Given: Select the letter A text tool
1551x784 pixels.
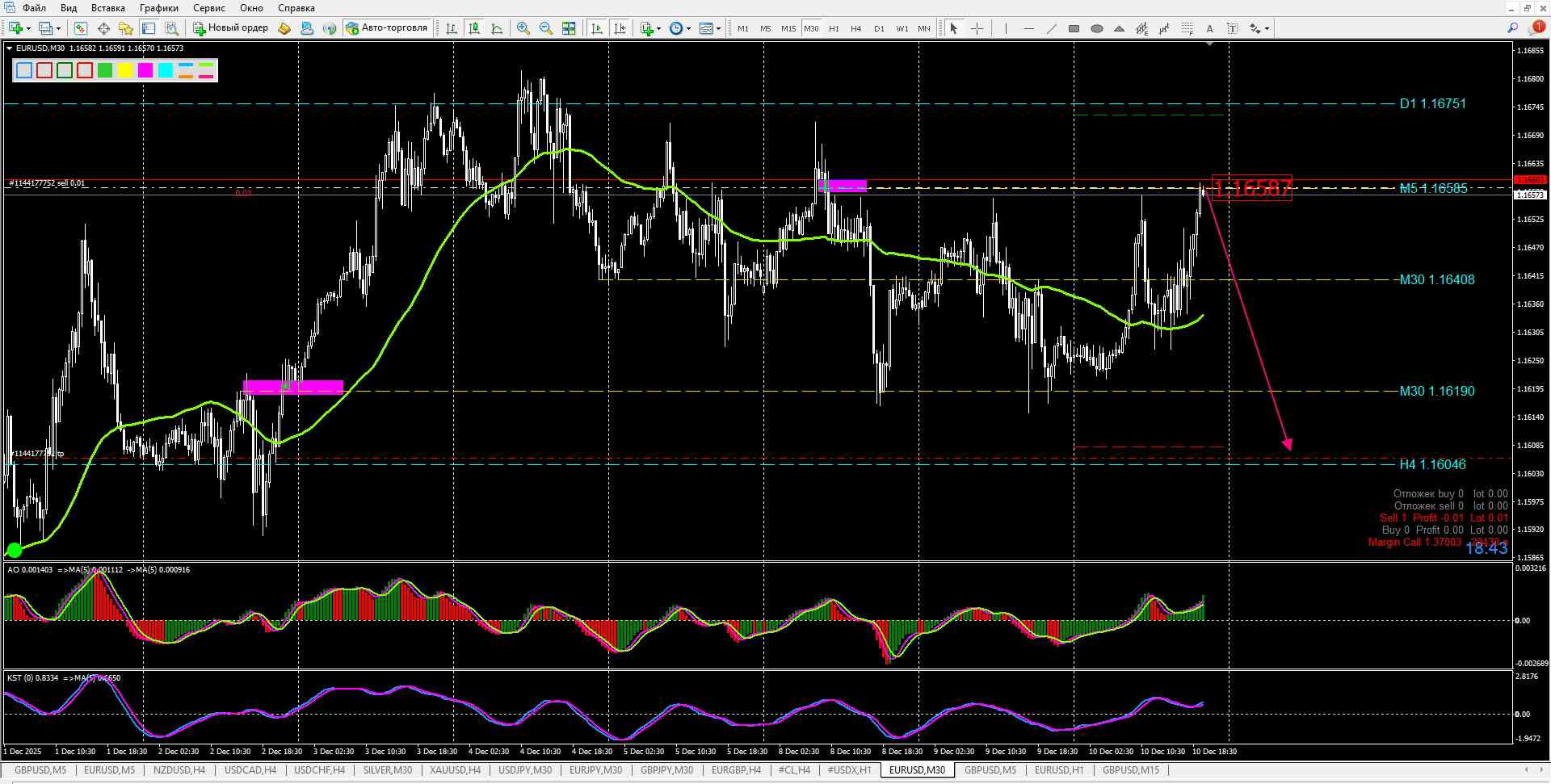Looking at the screenshot, I should (x=1209, y=28).
